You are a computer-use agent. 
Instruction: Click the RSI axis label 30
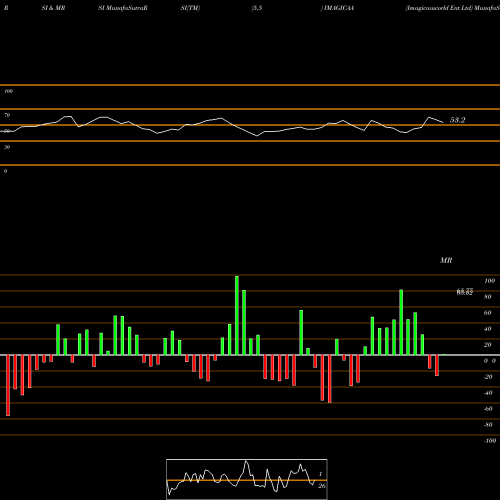pos(7,147)
